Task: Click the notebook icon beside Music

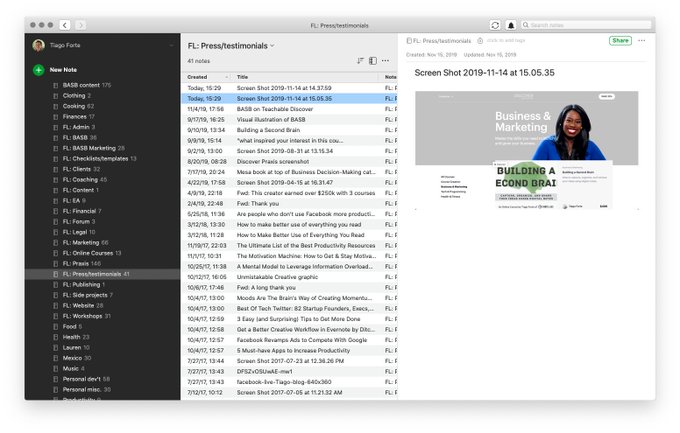Action: coord(56,369)
